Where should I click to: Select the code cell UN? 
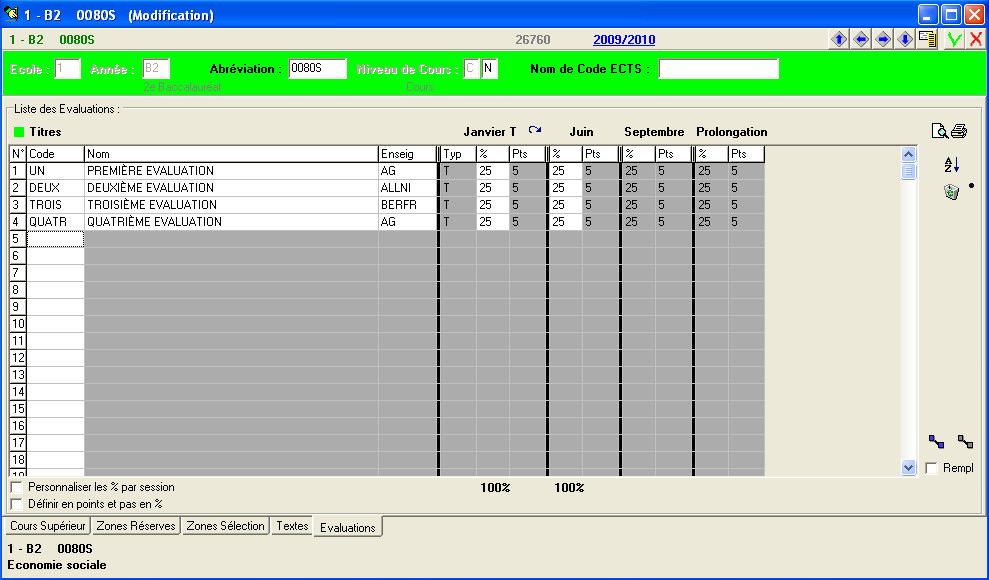coord(56,171)
